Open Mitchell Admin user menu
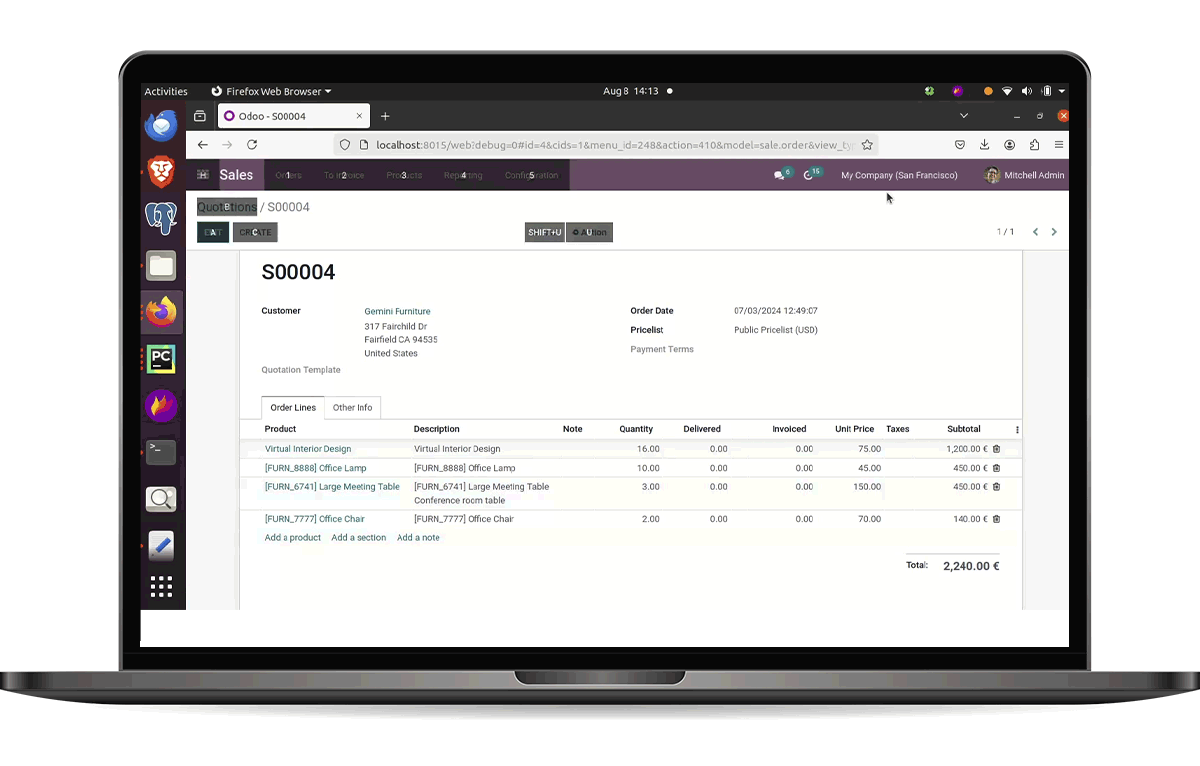 tap(1024, 175)
